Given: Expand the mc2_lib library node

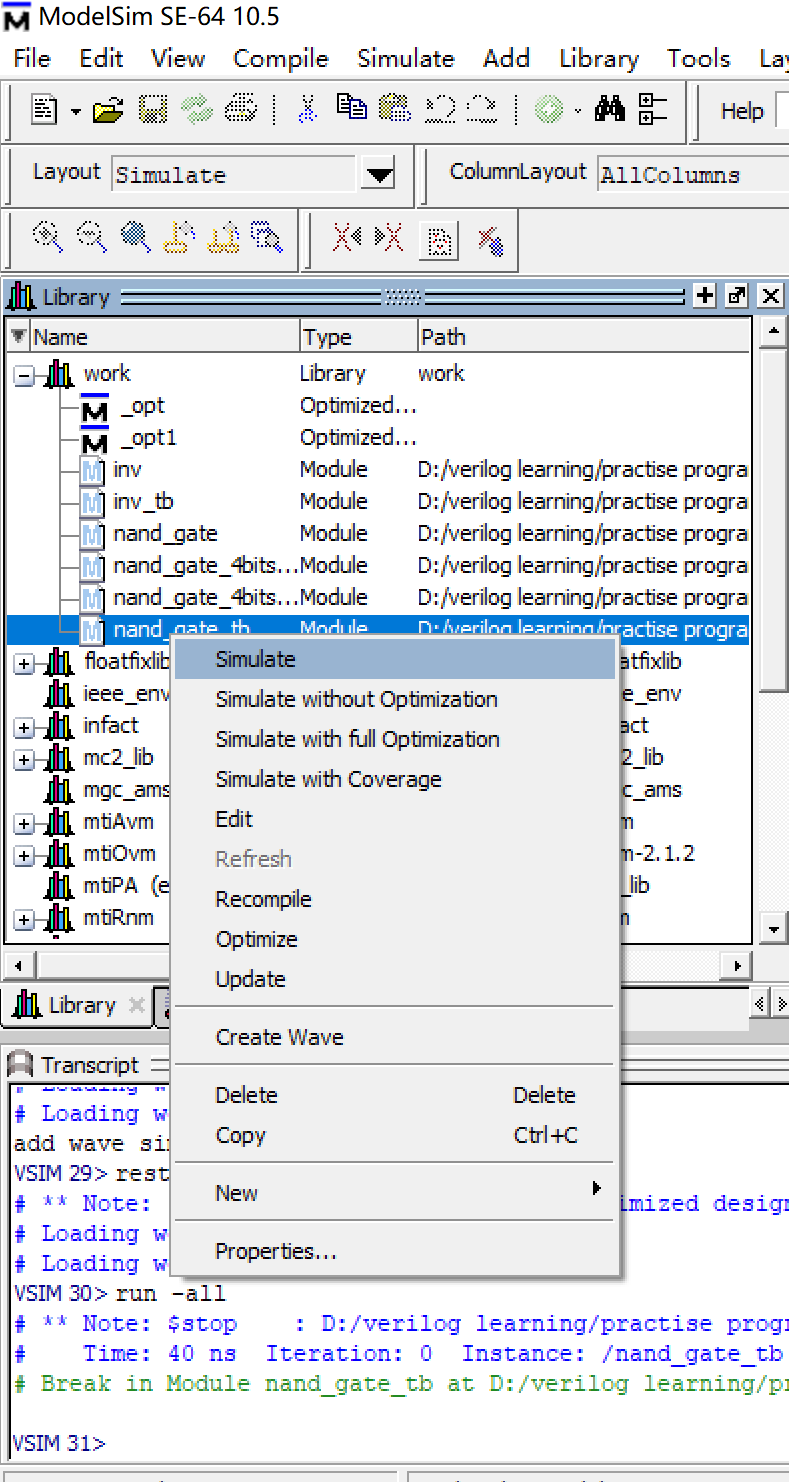Looking at the screenshot, I should 25,759.
